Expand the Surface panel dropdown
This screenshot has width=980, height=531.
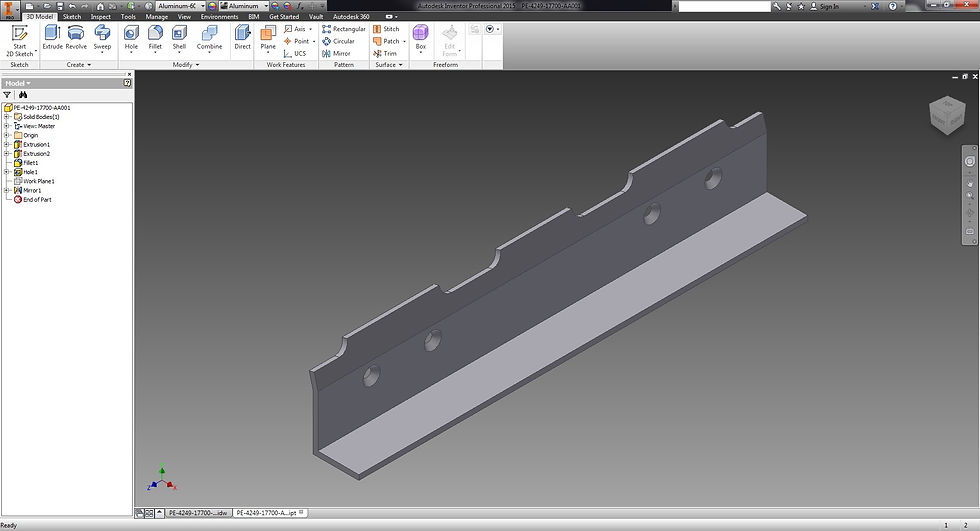coord(389,65)
